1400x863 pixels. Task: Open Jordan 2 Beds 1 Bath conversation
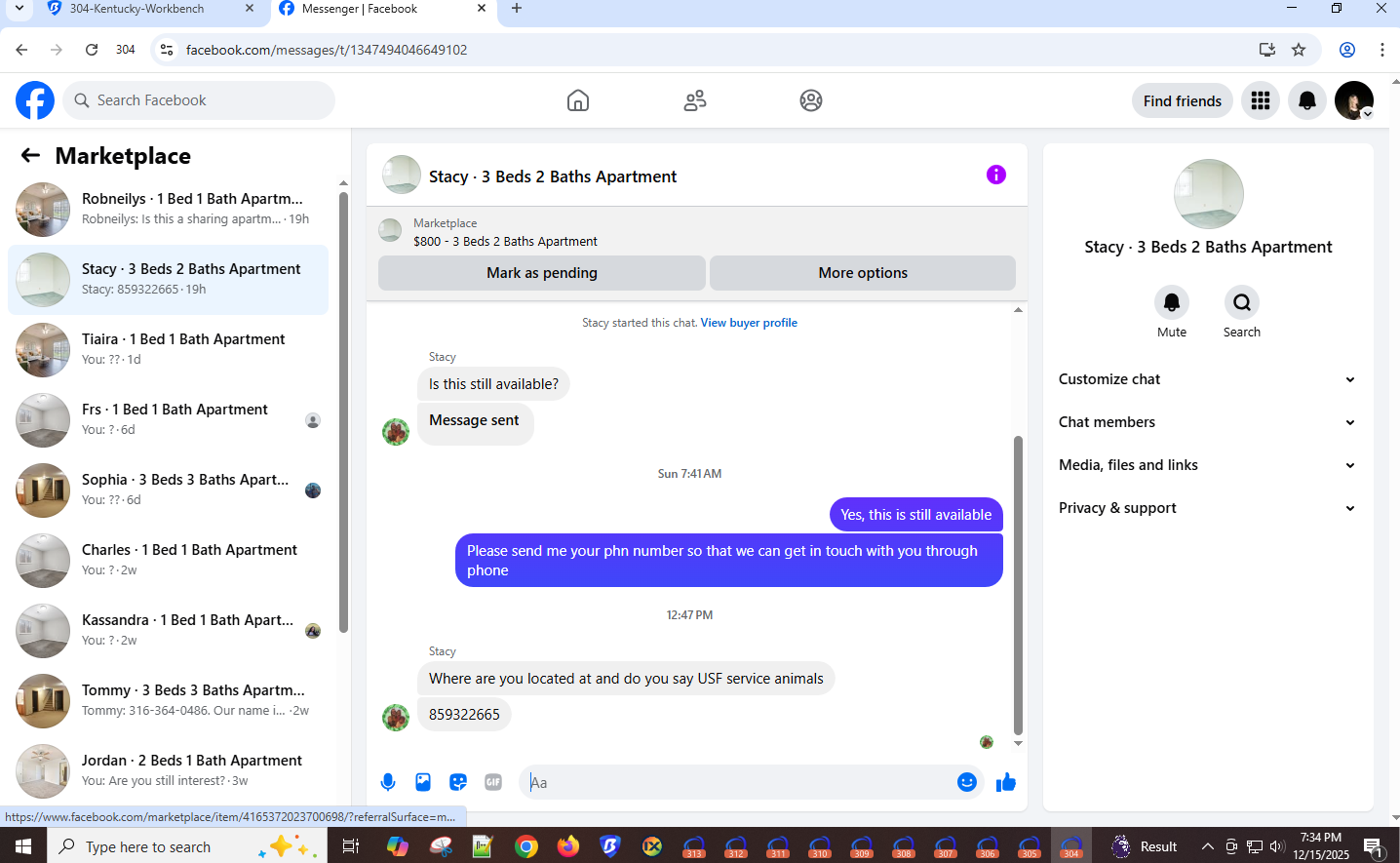[x=169, y=770]
